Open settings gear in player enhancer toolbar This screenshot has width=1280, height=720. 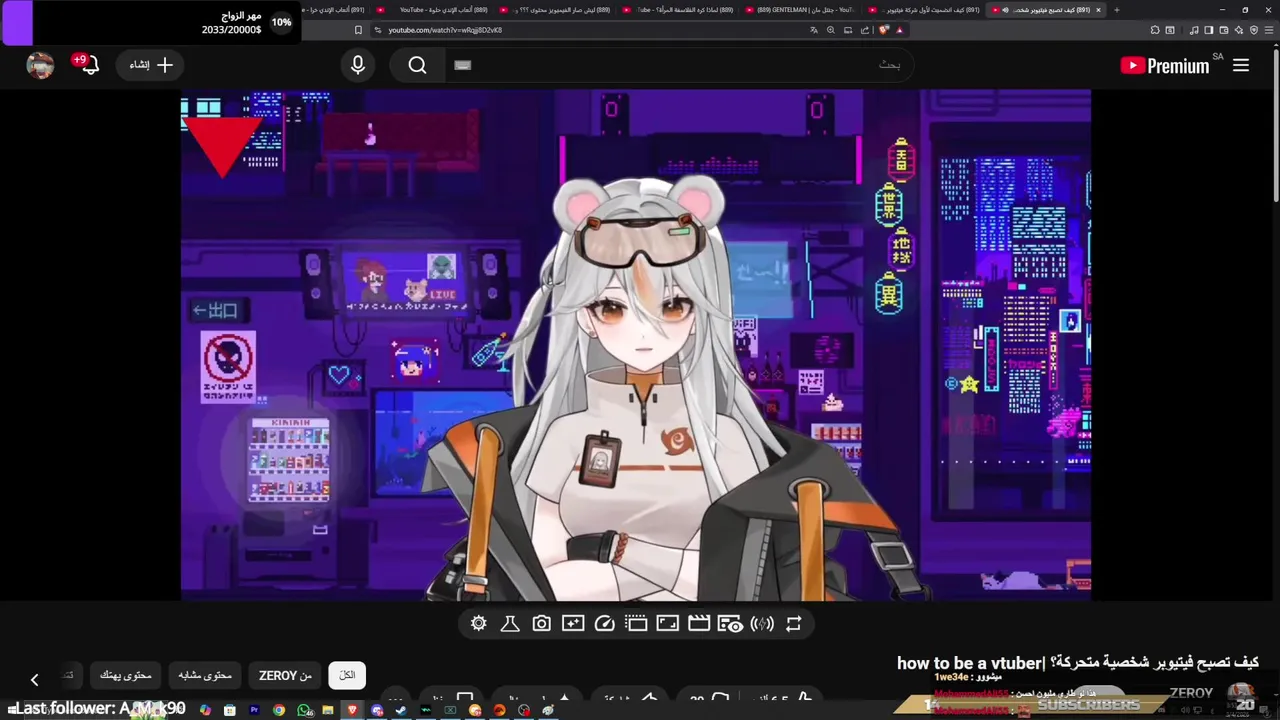point(478,624)
